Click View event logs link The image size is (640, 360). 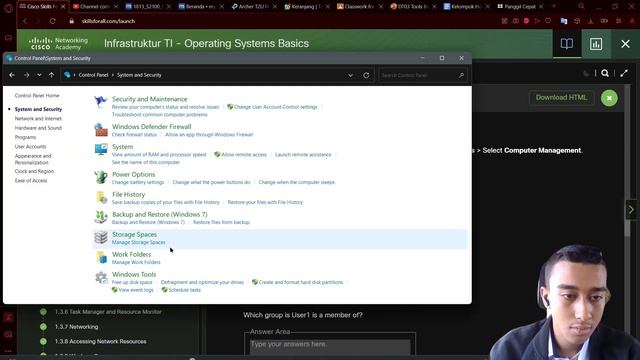[x=136, y=290]
